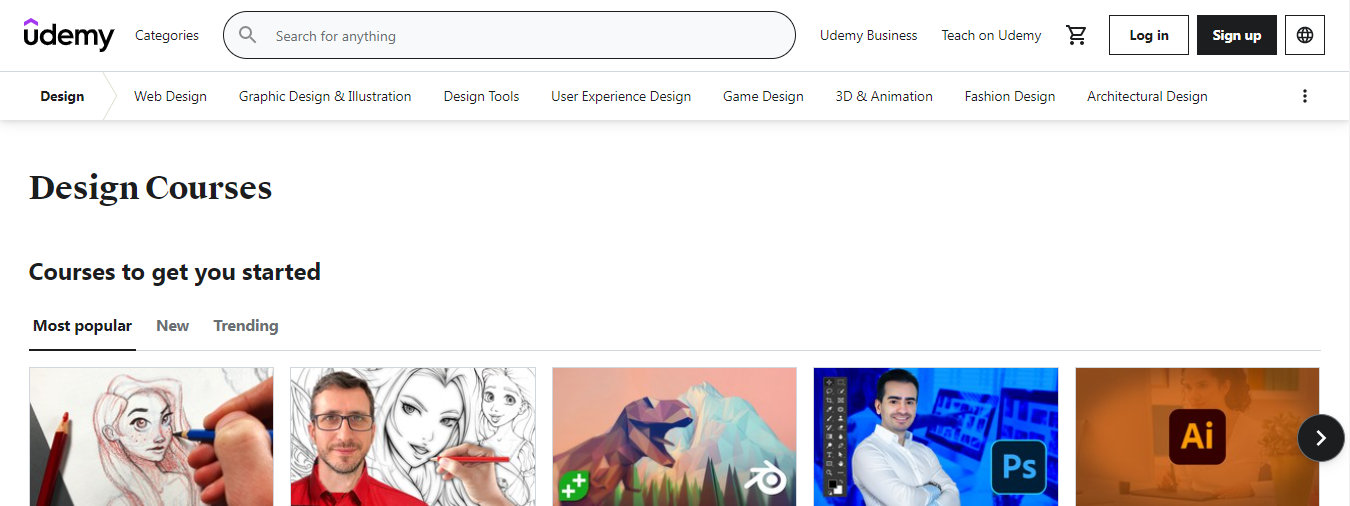The height and width of the screenshot is (506, 1350).
Task: Select the Most popular tab
Action: [x=82, y=326]
